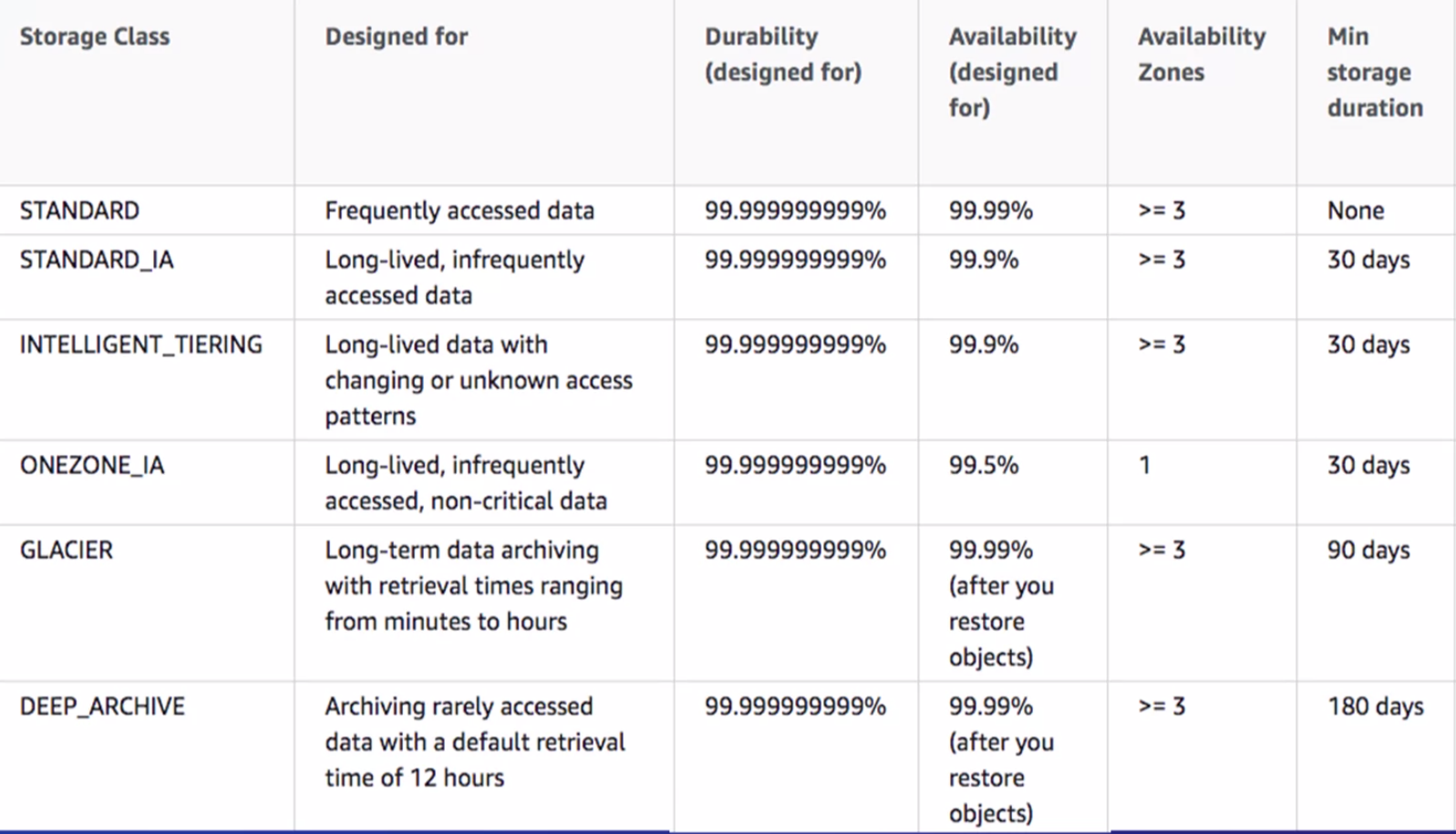Select the Durability (designed for) header
This screenshot has height=834, width=1456.
coord(782,54)
